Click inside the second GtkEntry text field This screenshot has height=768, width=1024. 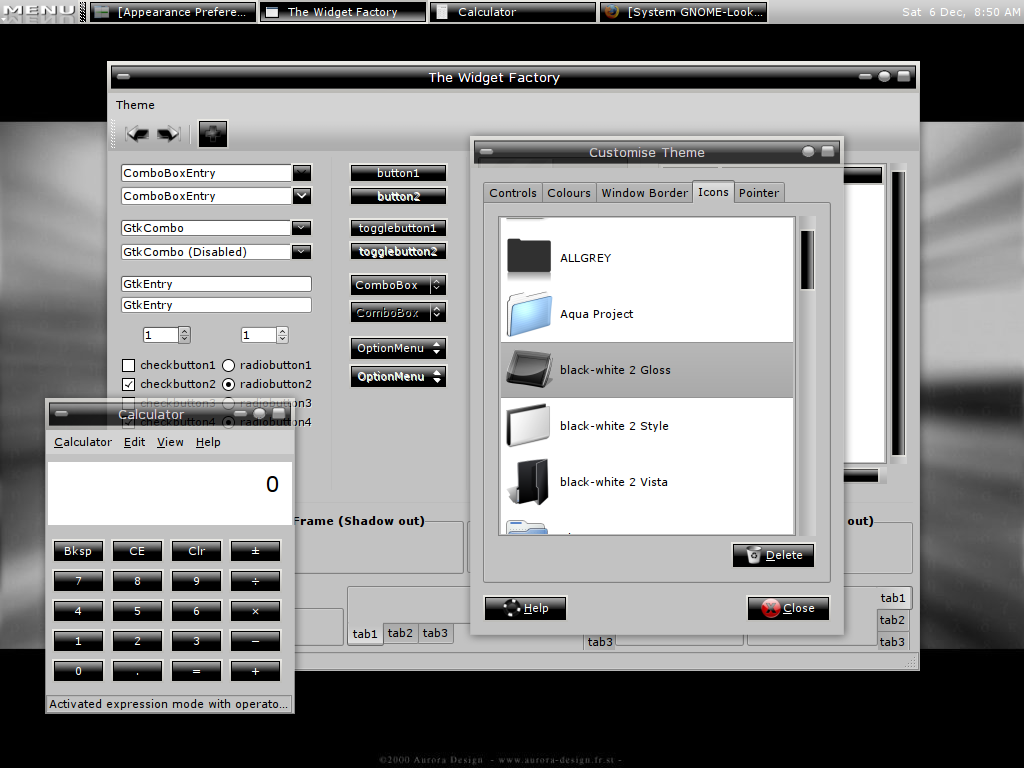tap(216, 305)
